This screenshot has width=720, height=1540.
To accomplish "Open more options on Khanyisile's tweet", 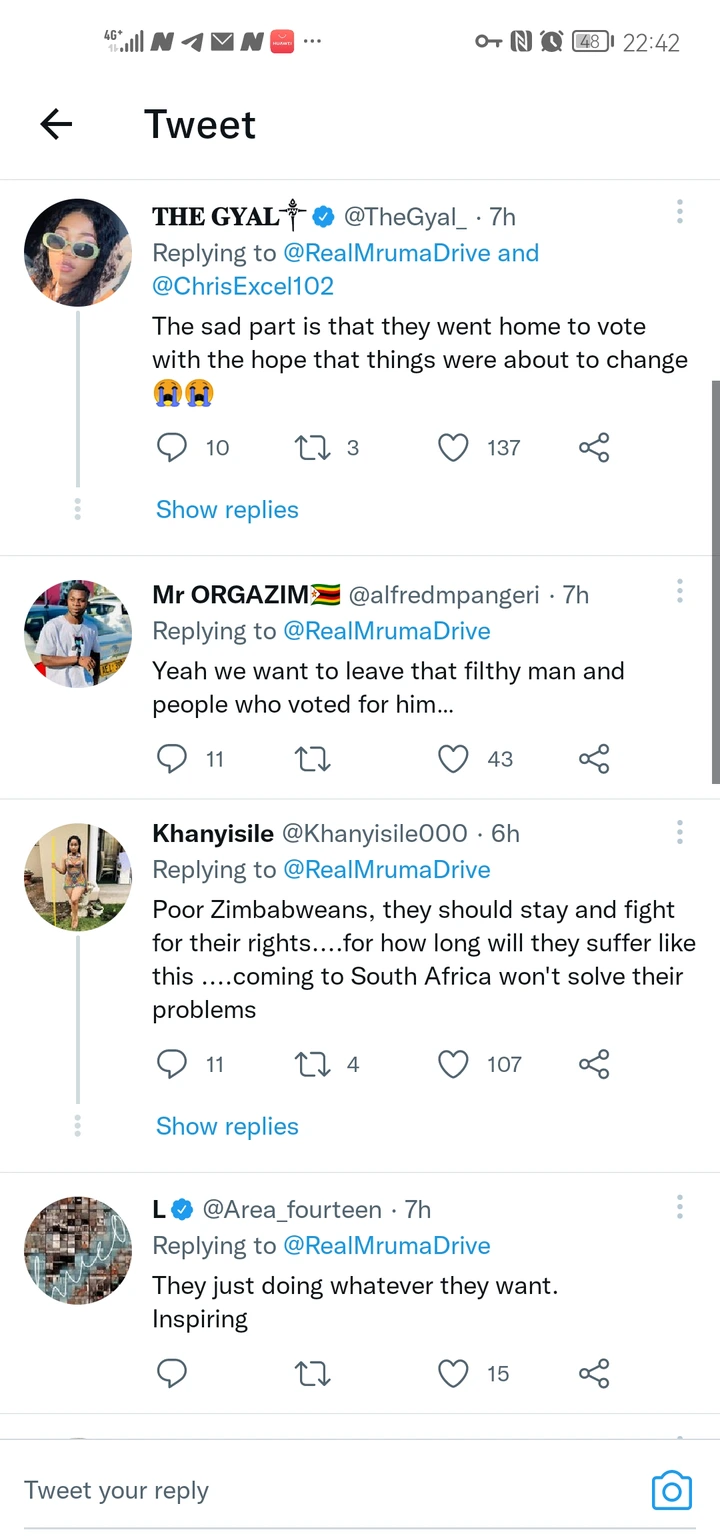I will (x=679, y=832).
